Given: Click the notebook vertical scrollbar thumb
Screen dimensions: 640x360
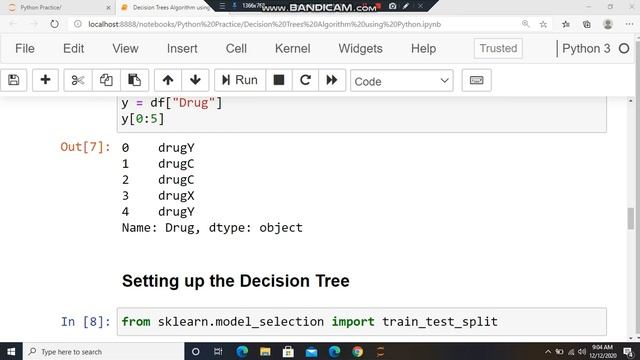Looking at the screenshot, I should [631, 218].
